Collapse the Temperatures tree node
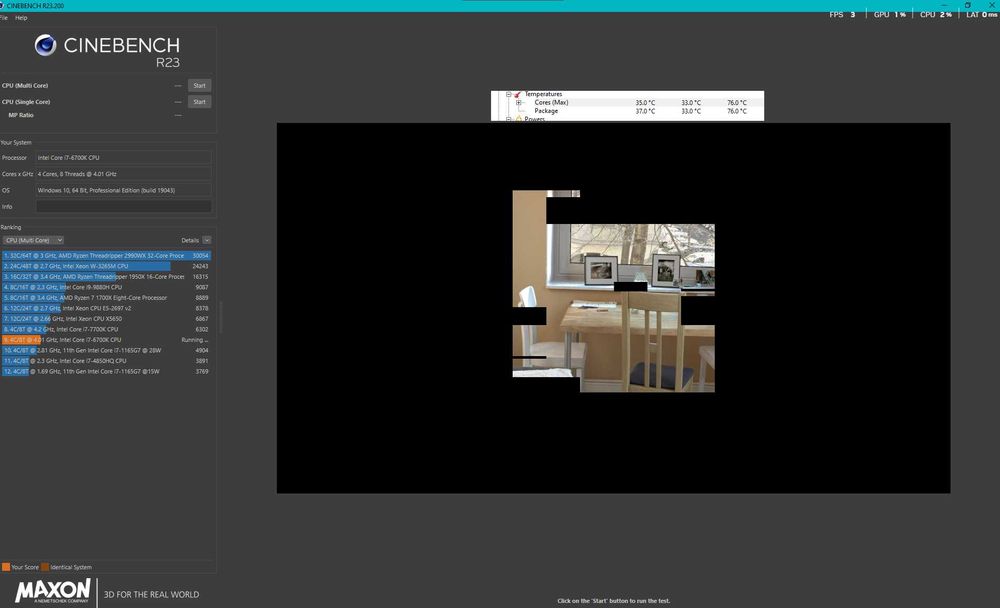 (x=508, y=94)
